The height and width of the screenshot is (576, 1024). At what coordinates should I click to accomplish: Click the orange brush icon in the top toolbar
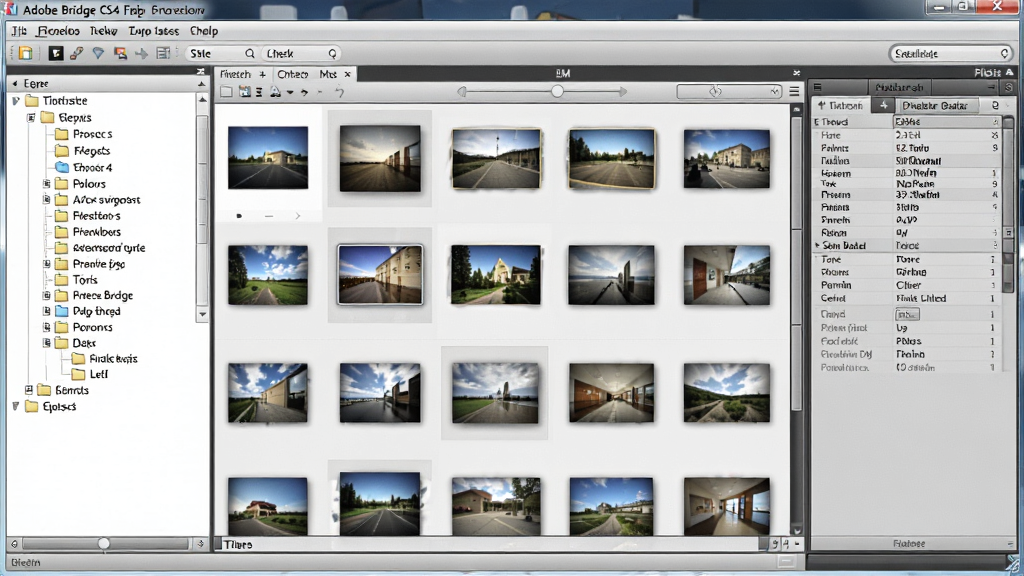click(77, 54)
